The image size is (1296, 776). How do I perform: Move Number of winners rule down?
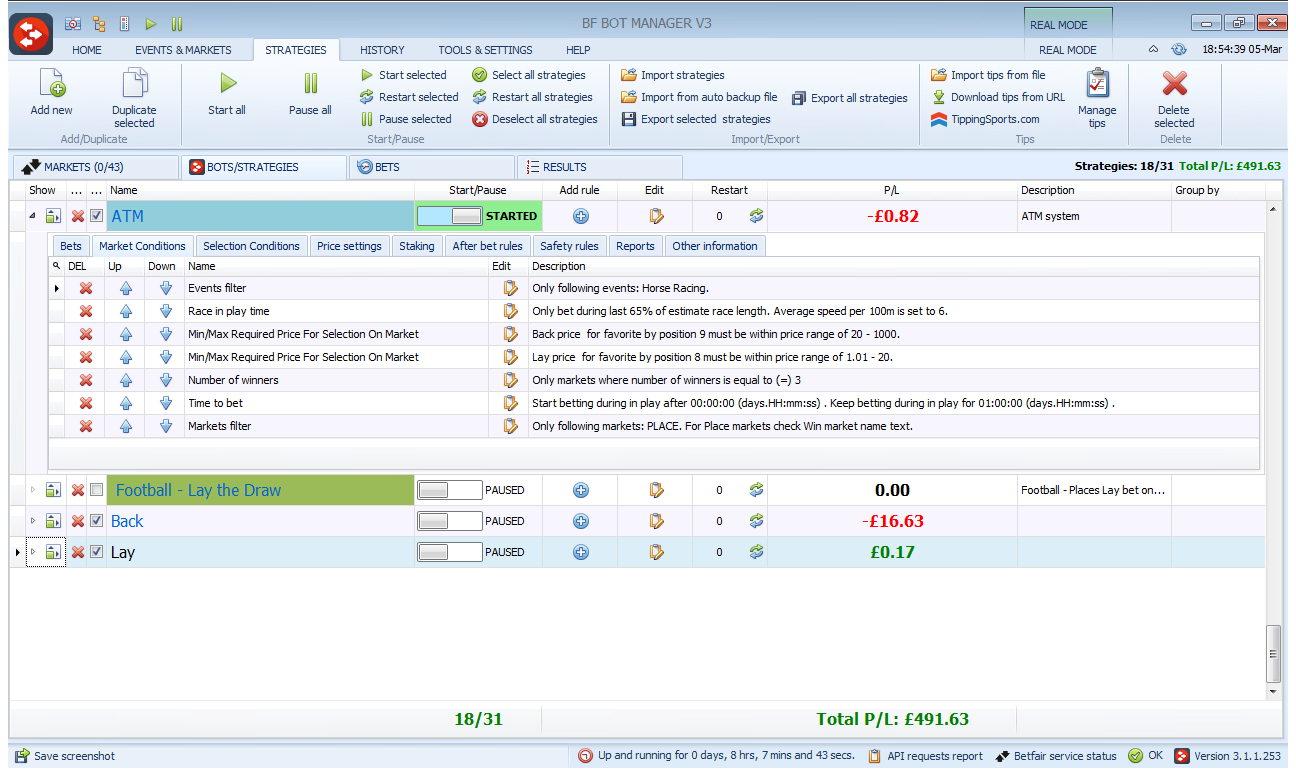[166, 380]
